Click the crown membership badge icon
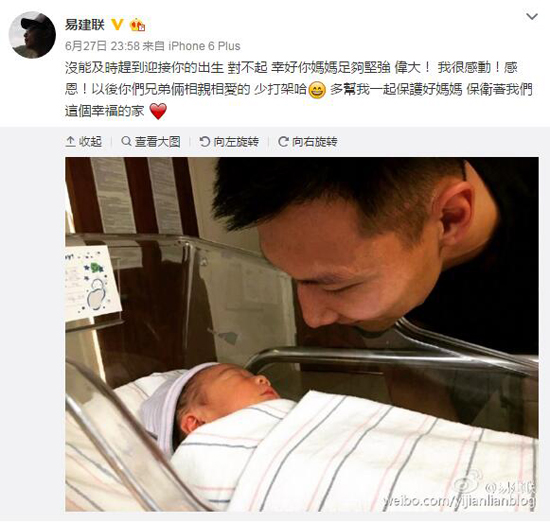The height and width of the screenshot is (523, 550). (x=138, y=25)
